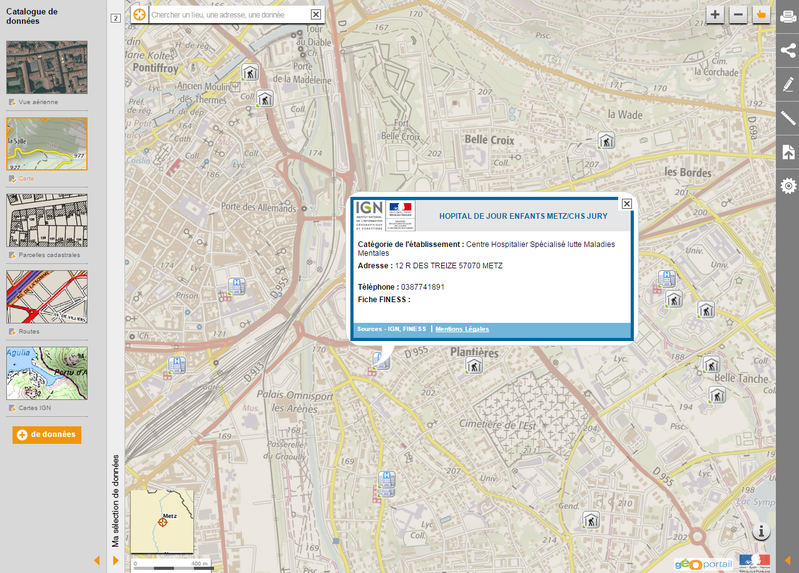The image size is (799, 573).
Task: Click the share icon in right sidebar
Action: [x=788, y=50]
